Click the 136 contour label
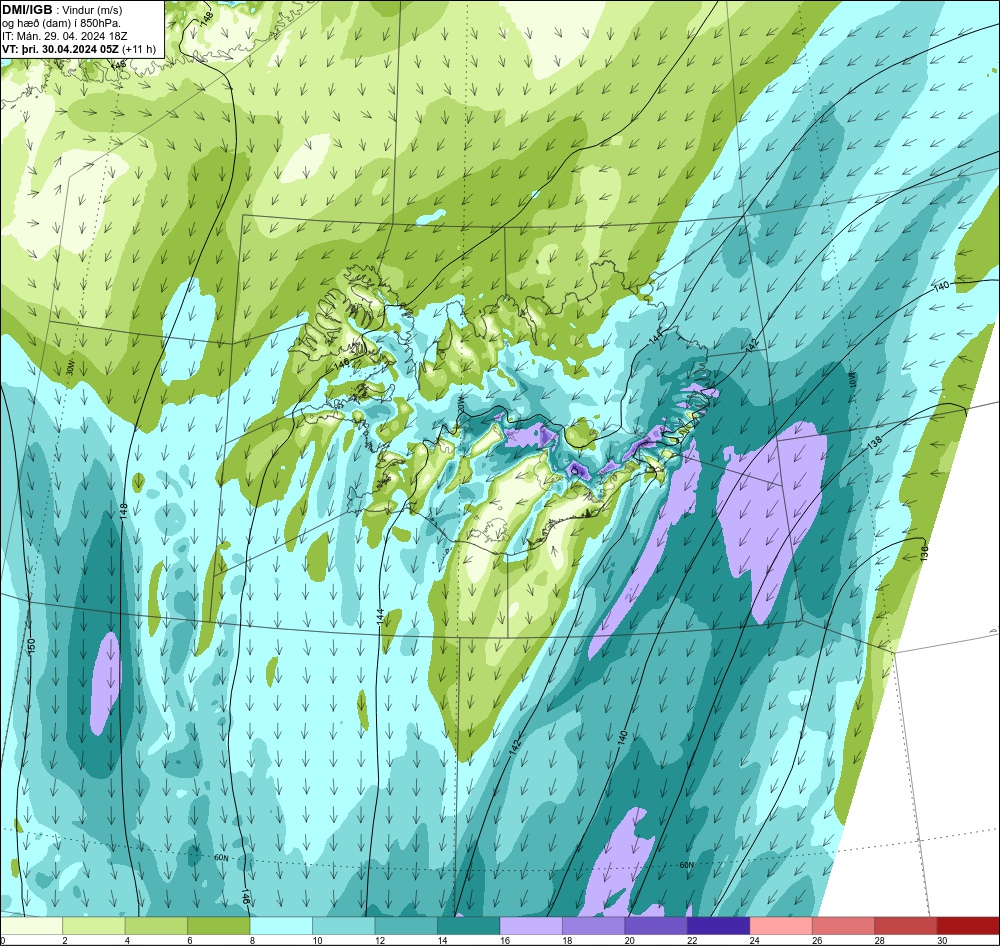 pos(924,552)
